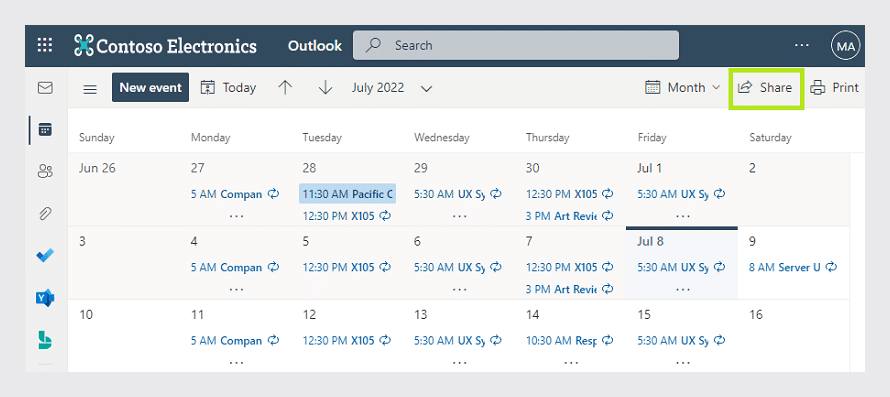
Task: Open the Month view dropdown
Action: pos(683,87)
